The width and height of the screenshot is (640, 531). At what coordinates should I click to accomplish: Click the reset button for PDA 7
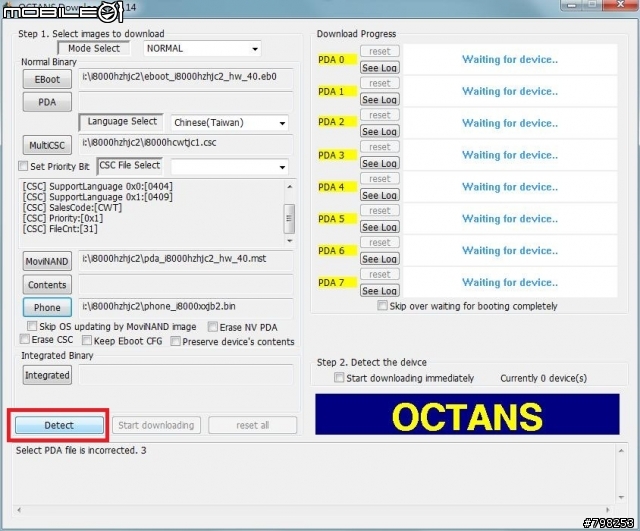coord(380,274)
